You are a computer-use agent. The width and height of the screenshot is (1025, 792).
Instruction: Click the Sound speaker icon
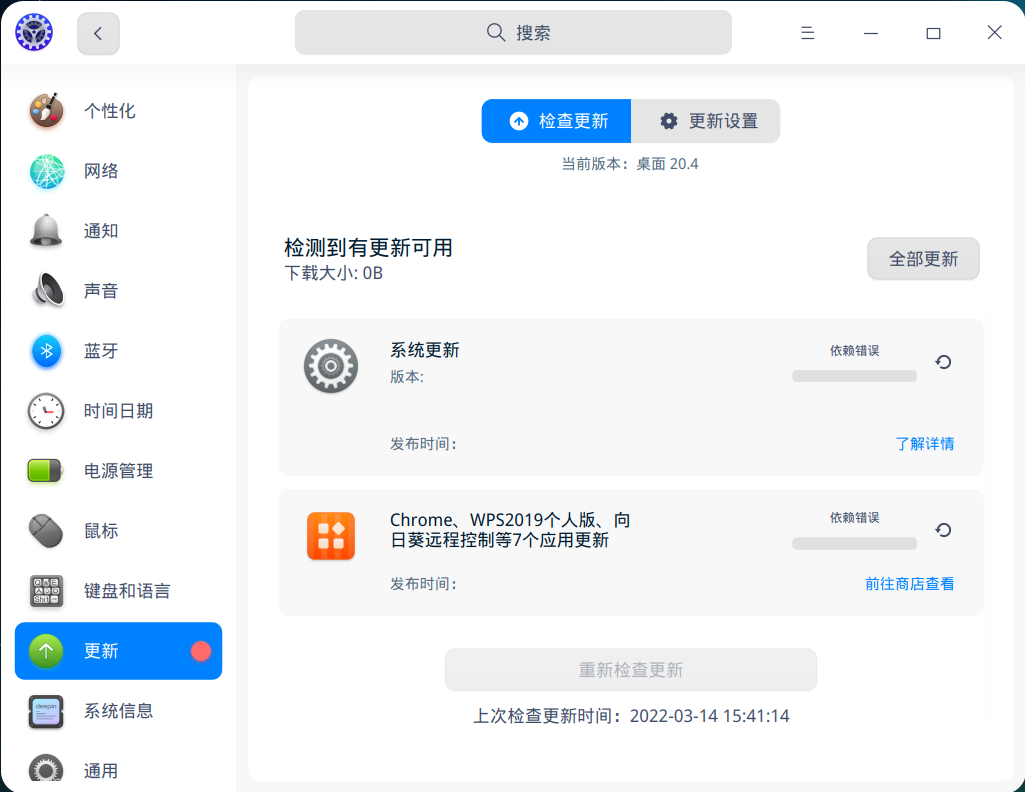tap(46, 291)
